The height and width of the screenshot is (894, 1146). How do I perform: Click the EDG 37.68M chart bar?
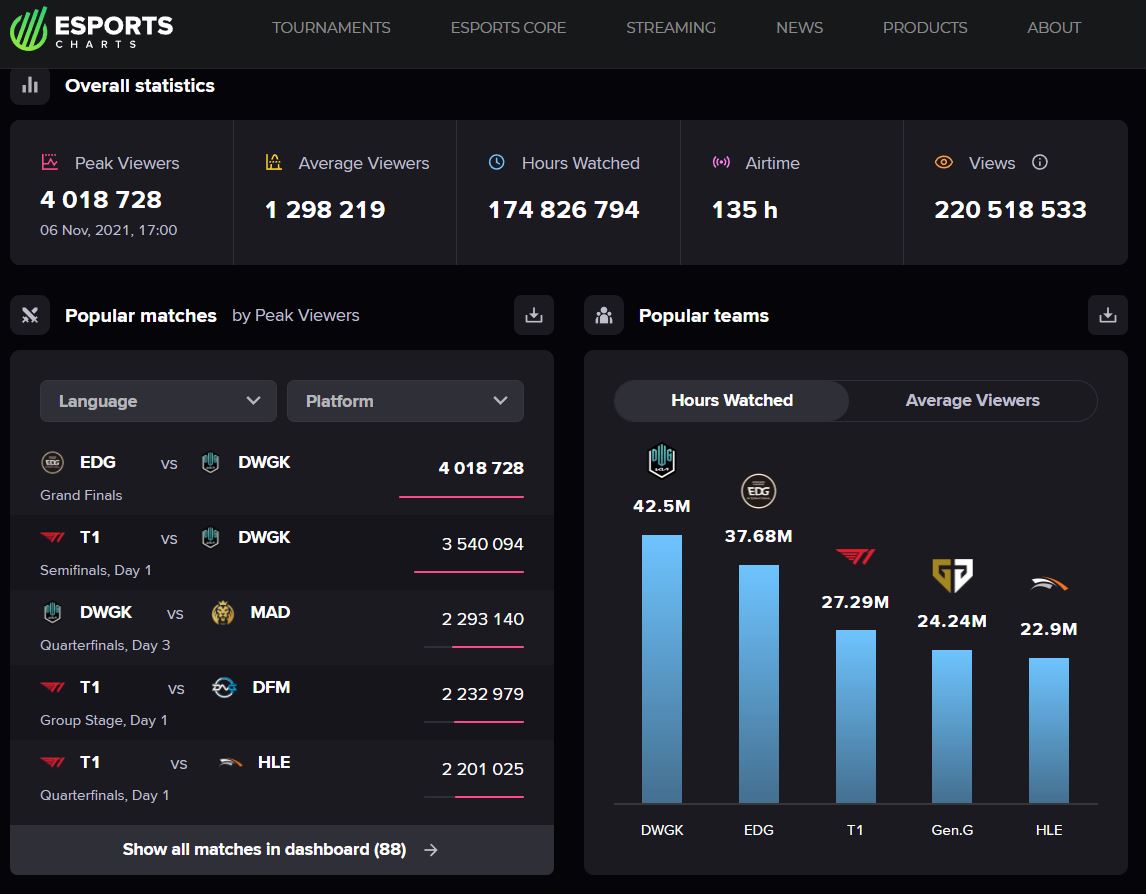point(759,684)
